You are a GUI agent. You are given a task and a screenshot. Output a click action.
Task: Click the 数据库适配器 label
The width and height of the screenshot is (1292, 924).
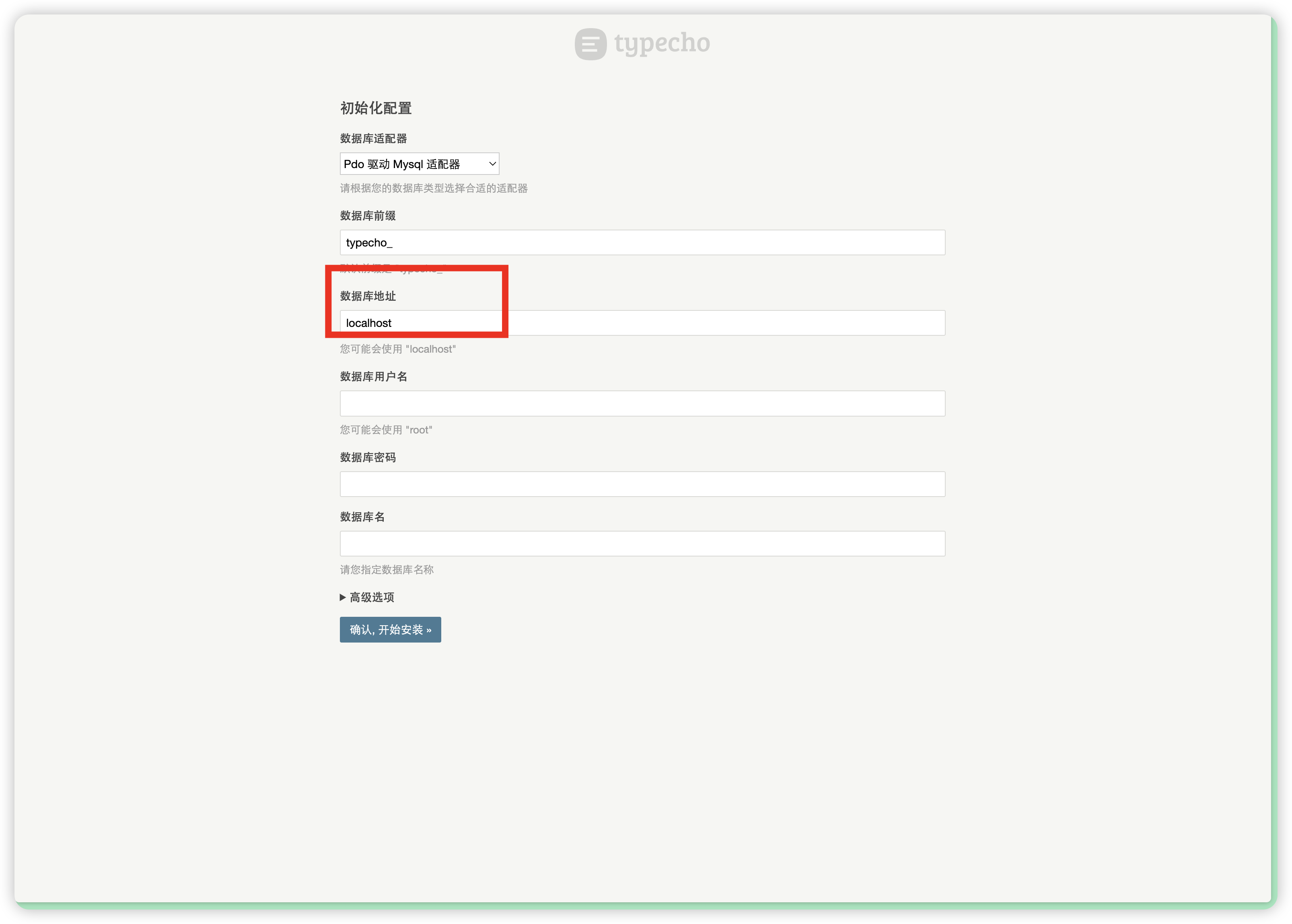click(373, 139)
